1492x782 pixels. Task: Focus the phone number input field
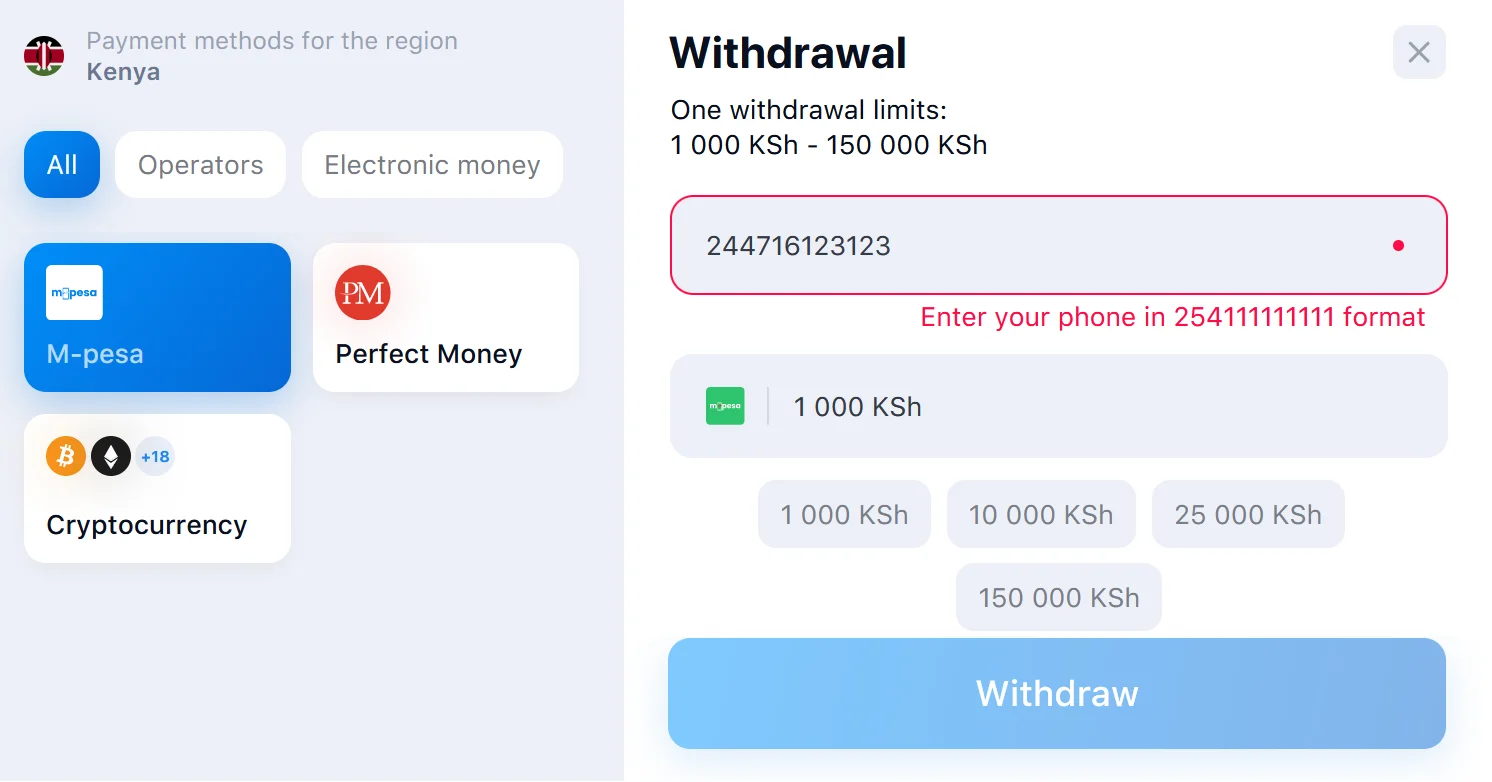(x=1058, y=245)
